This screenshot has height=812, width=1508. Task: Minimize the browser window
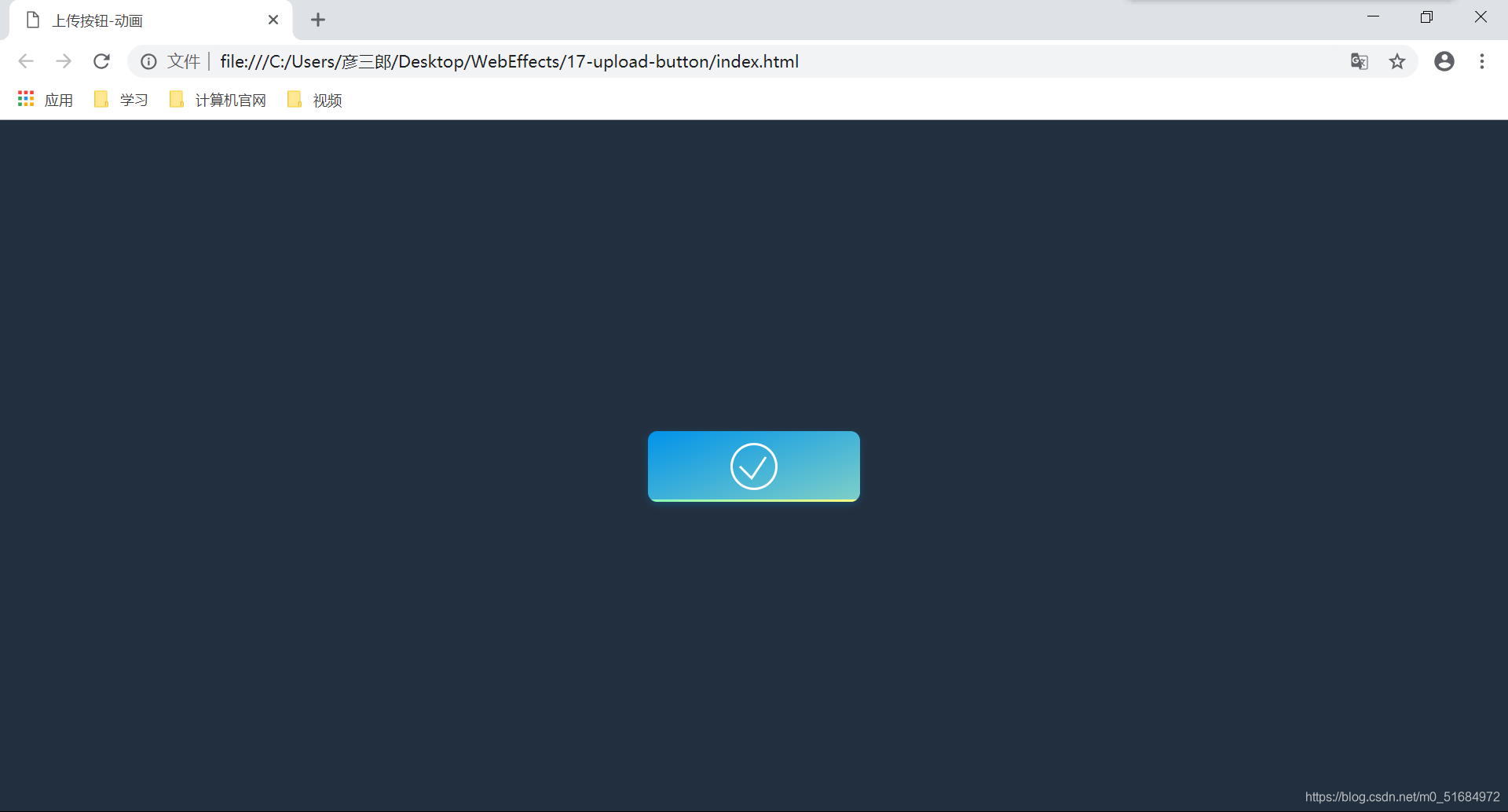(1373, 17)
